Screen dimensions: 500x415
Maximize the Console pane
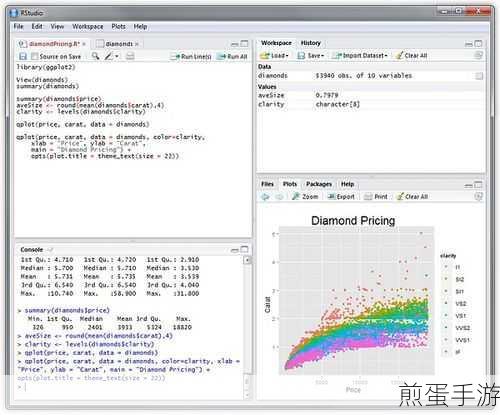[244, 249]
